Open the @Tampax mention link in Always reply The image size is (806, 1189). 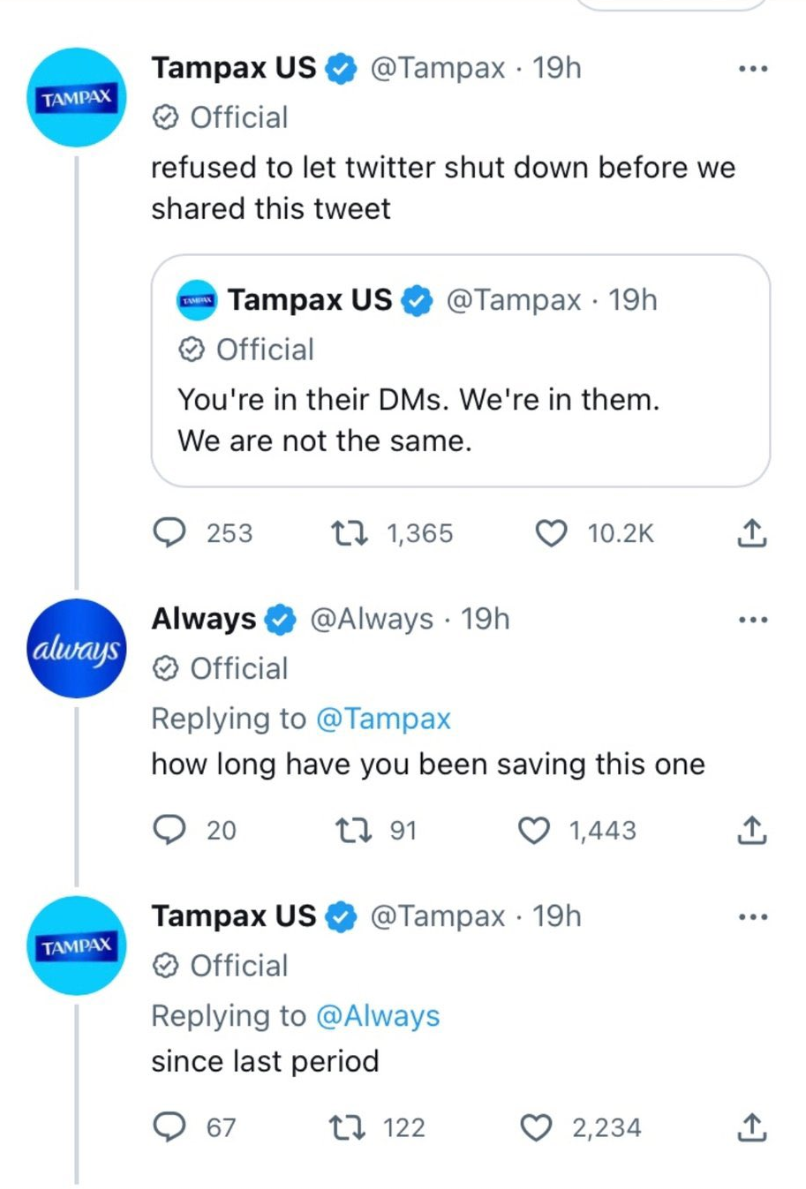click(x=383, y=719)
